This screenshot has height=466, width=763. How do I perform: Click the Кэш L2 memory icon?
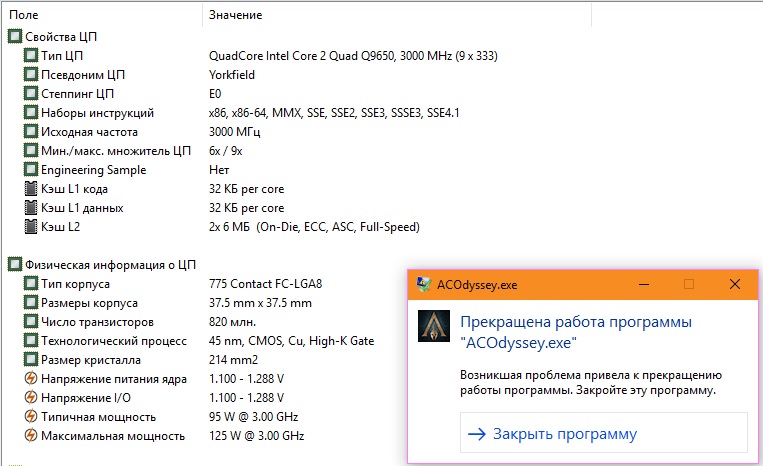tap(31, 227)
